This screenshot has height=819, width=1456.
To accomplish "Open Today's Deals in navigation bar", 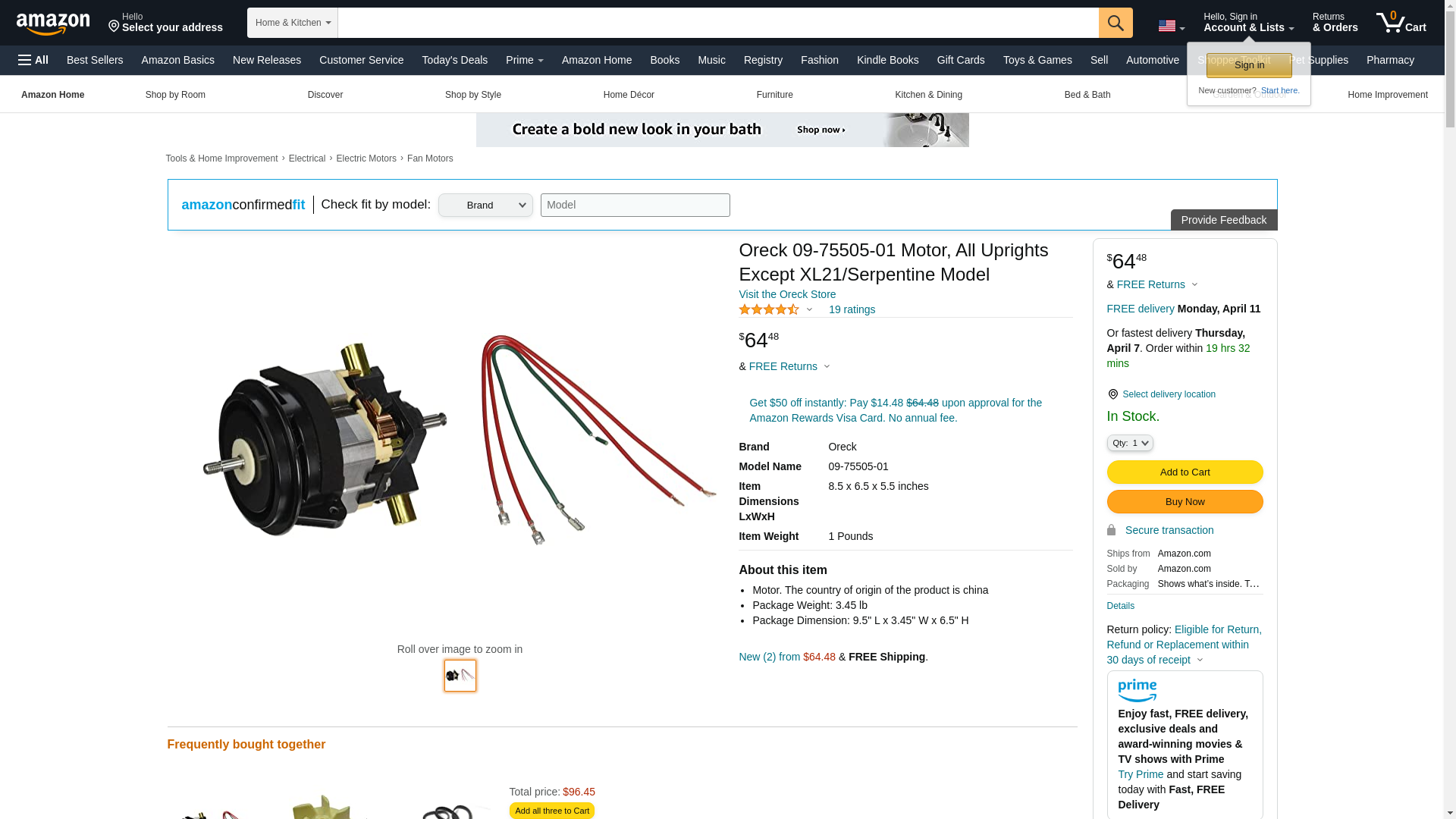I will click(x=455, y=60).
